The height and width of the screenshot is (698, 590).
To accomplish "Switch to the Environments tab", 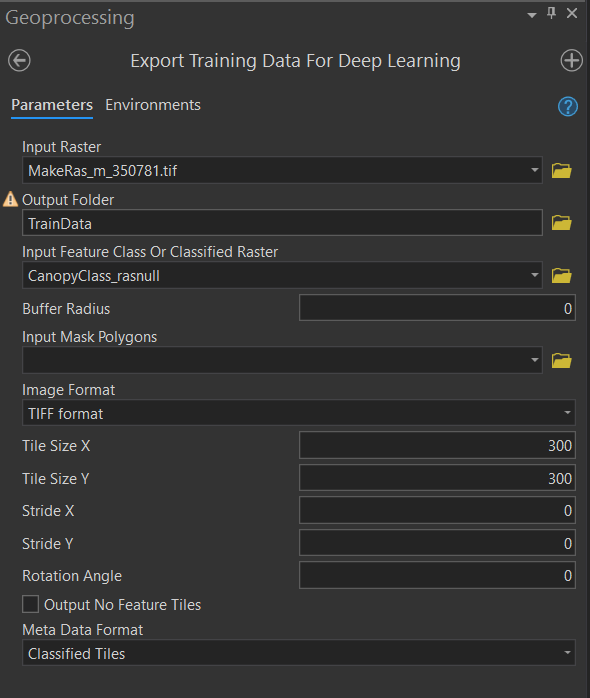I will pyautogui.click(x=153, y=105).
